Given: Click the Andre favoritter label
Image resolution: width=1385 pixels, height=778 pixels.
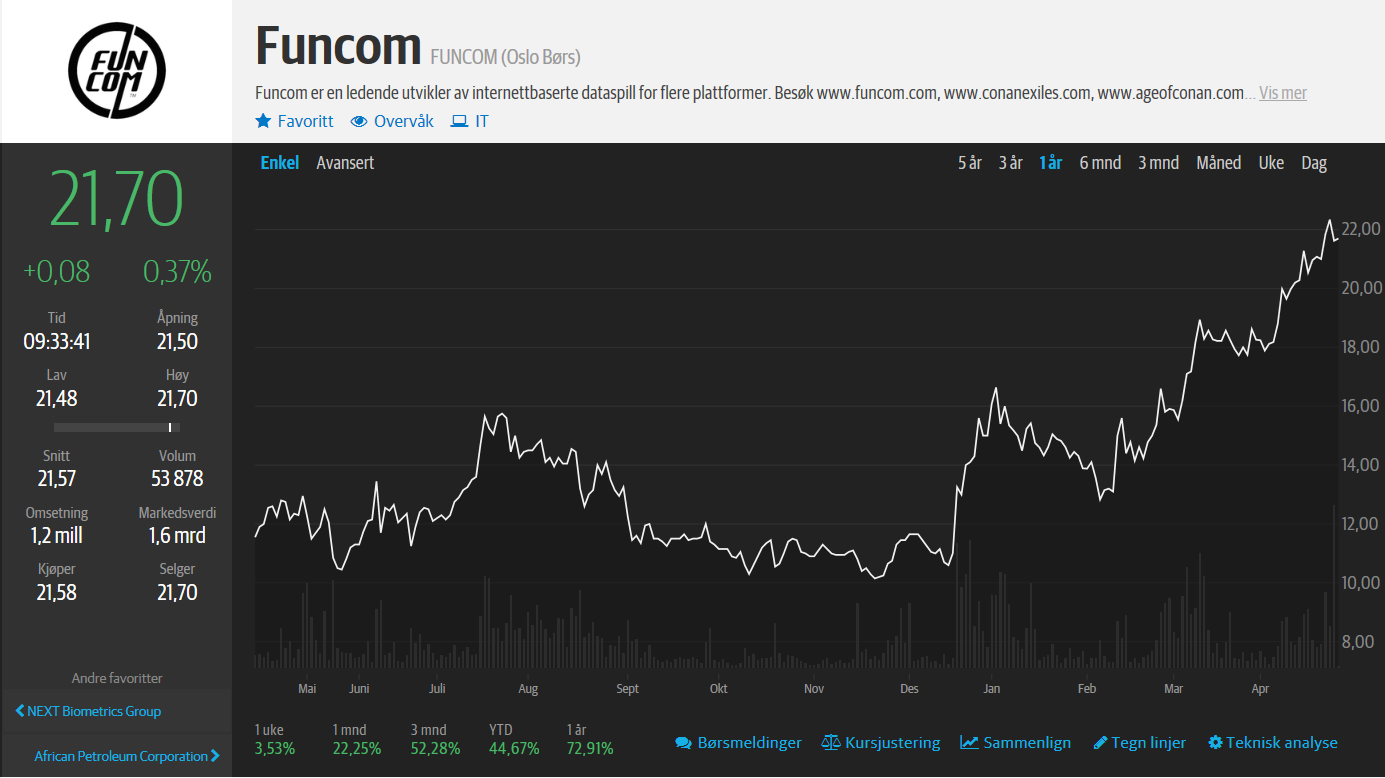Looking at the screenshot, I should (x=117, y=678).
